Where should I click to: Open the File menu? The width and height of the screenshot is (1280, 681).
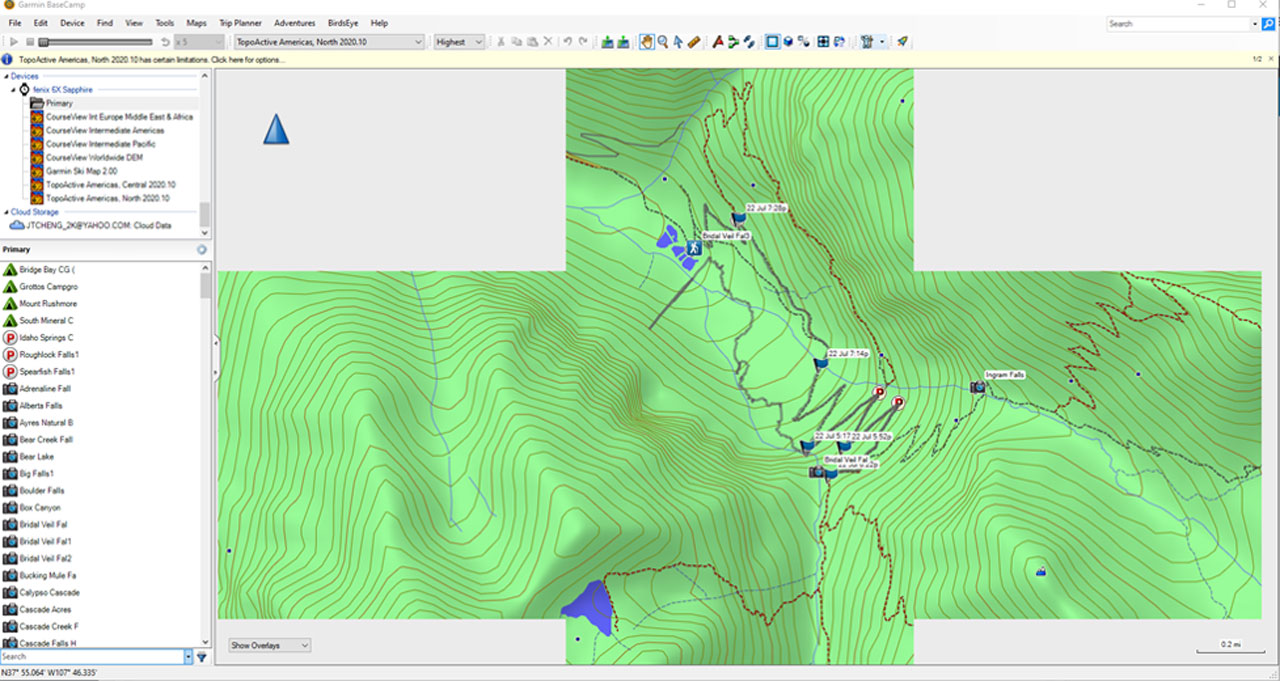15,23
